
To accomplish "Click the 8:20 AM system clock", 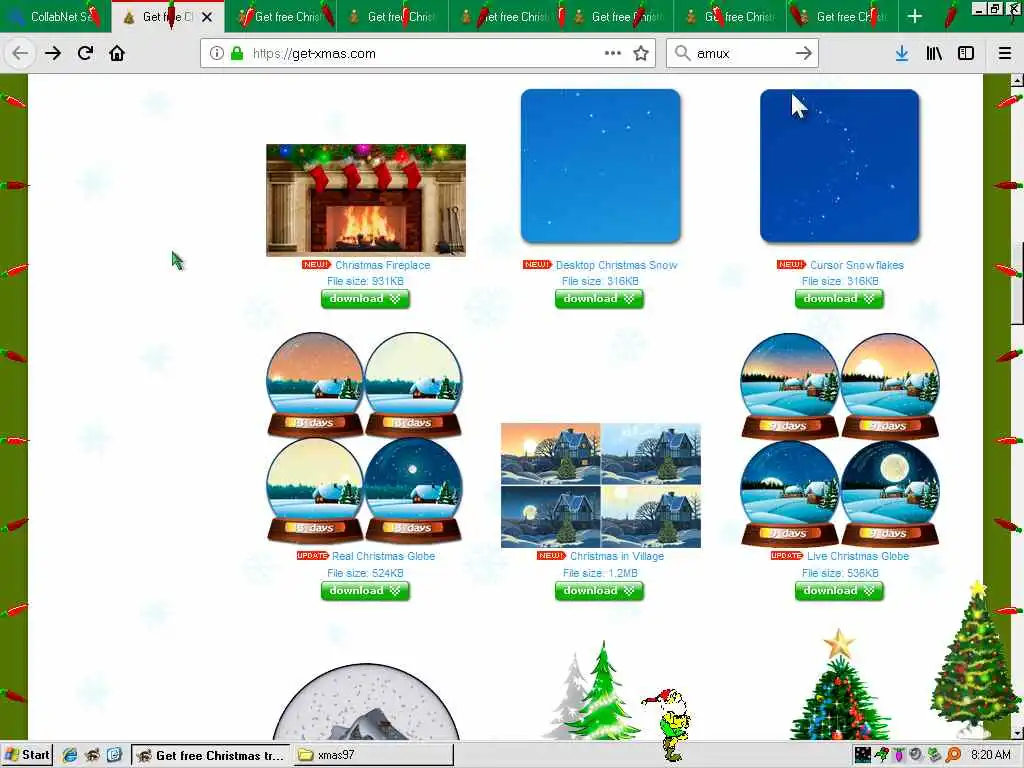I will (991, 755).
